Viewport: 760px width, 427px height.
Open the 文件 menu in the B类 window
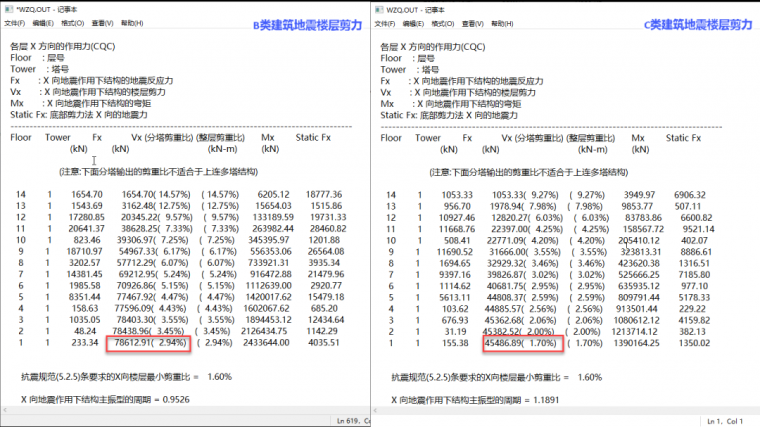tap(14, 22)
